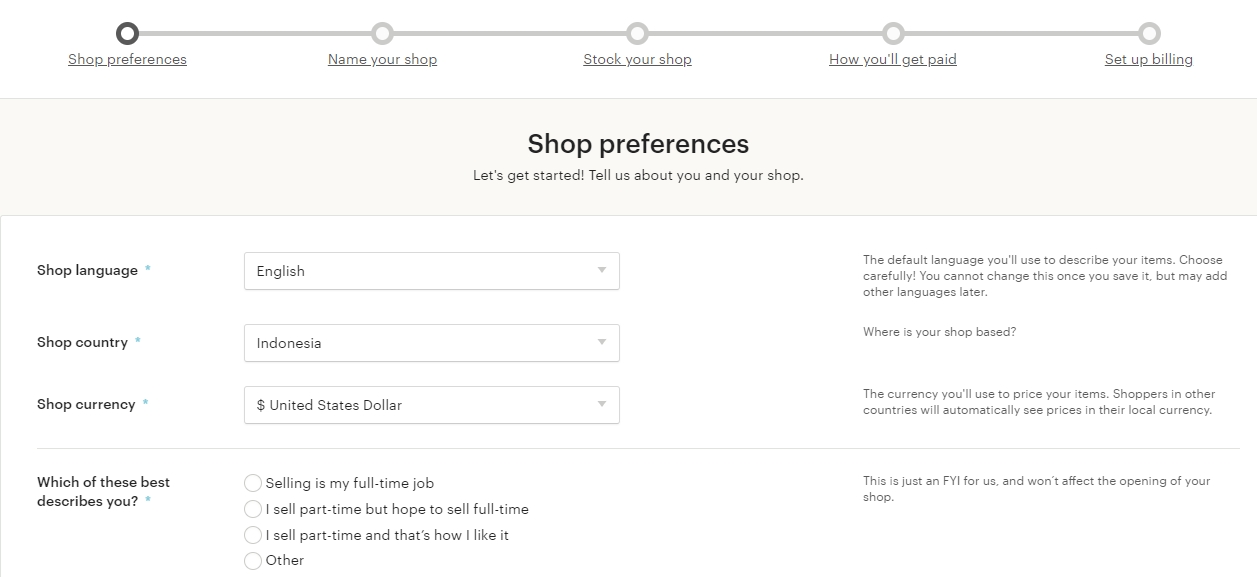Open the Shop language dropdown showing English
1257x577 pixels.
(430, 271)
